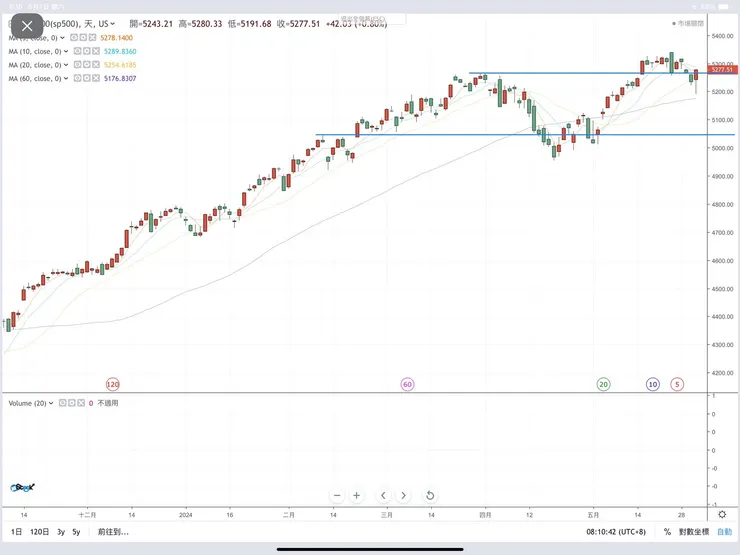Expand dropdown of MA row valued 5278.1400
This screenshot has height=555, width=740.
point(62,38)
